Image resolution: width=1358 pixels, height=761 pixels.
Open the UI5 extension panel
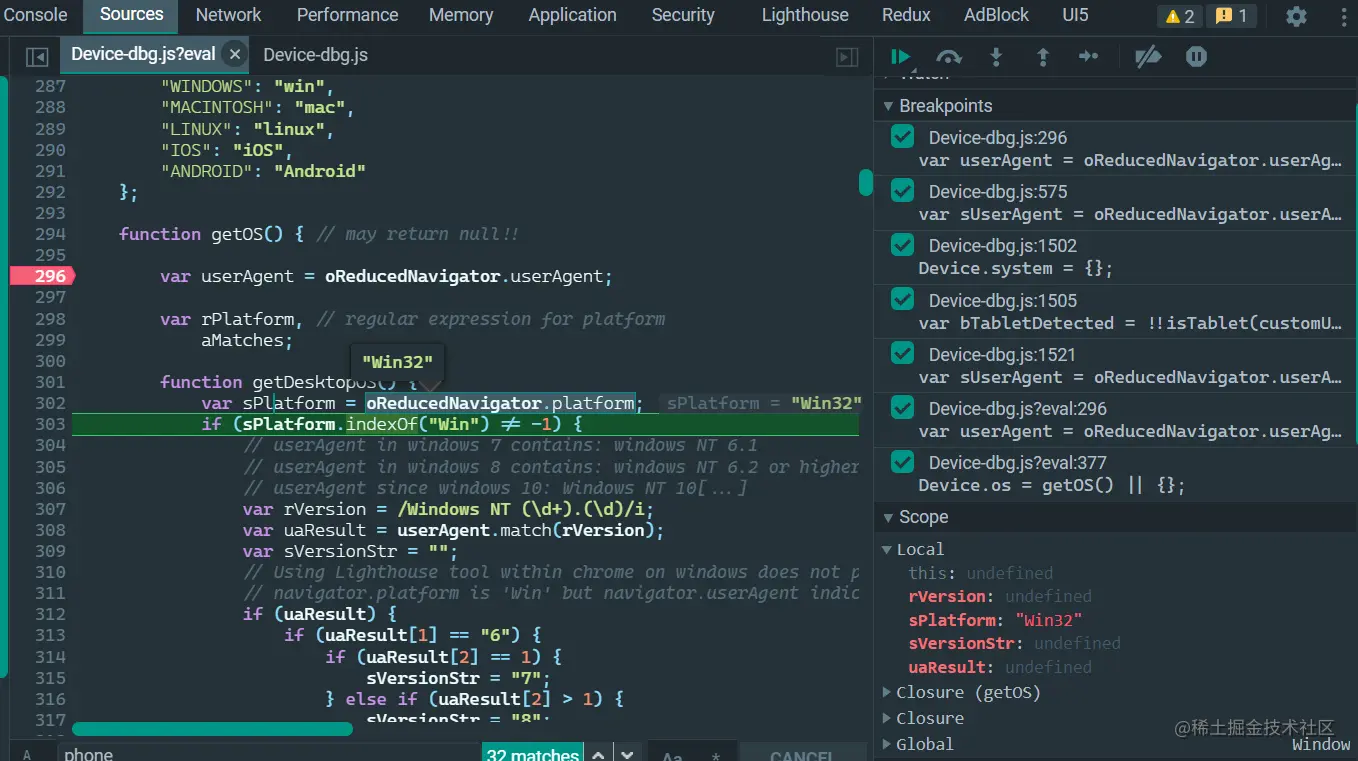[x=1075, y=15]
